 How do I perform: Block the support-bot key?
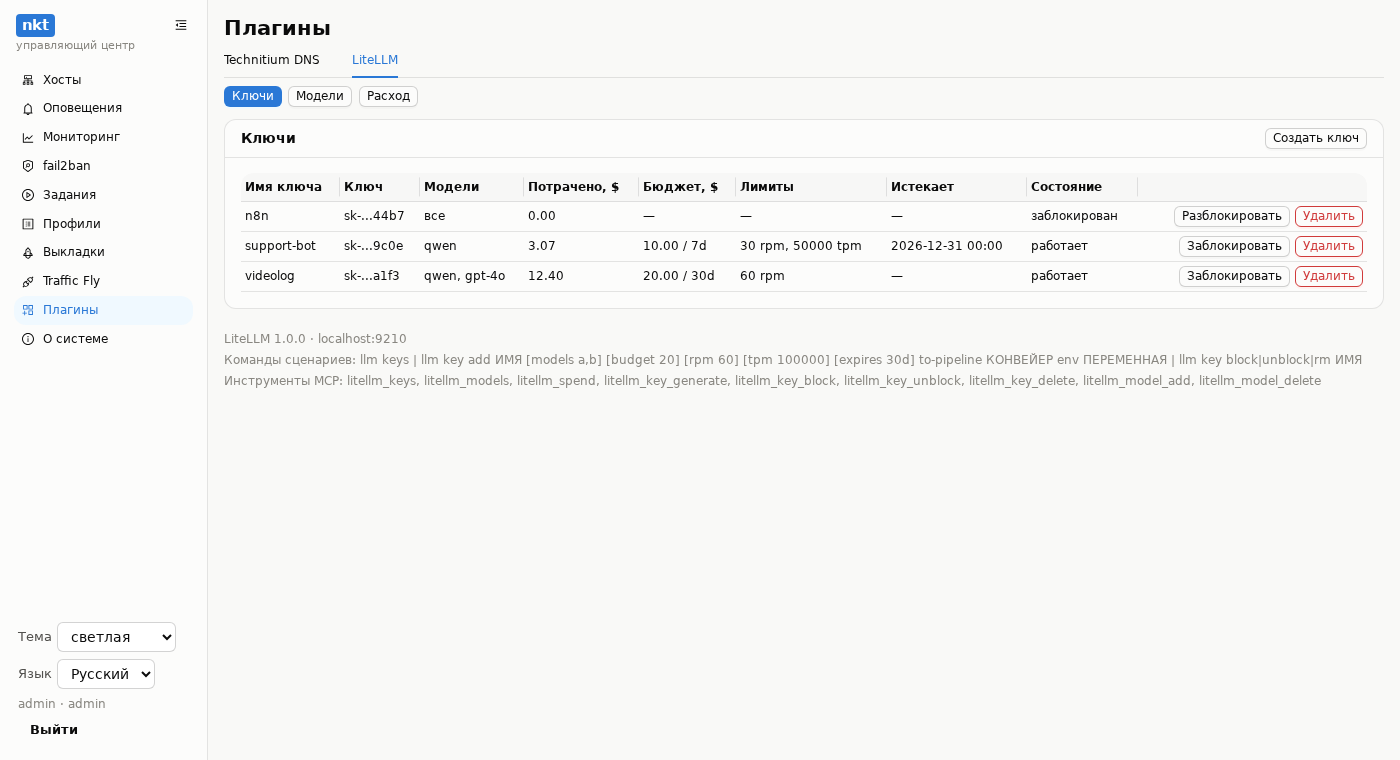[1234, 246]
